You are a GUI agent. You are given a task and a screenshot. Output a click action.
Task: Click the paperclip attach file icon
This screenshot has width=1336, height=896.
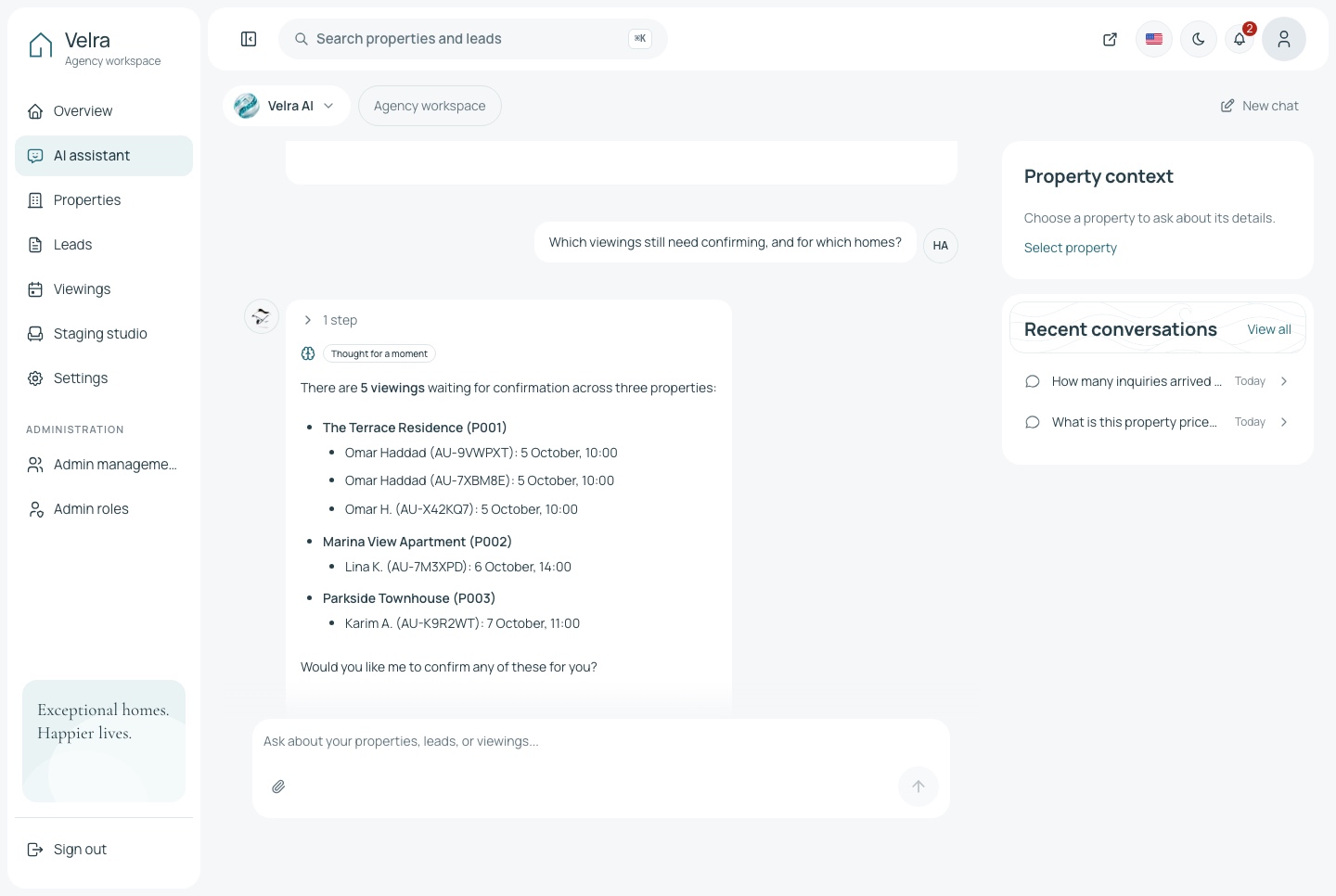tap(278, 787)
